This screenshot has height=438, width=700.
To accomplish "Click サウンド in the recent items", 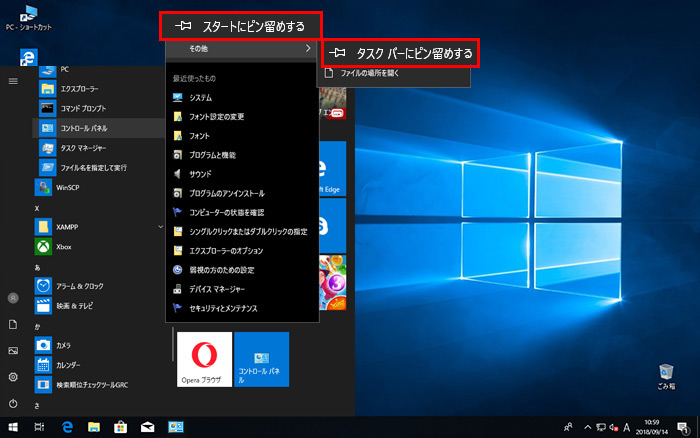I will click(242, 175).
